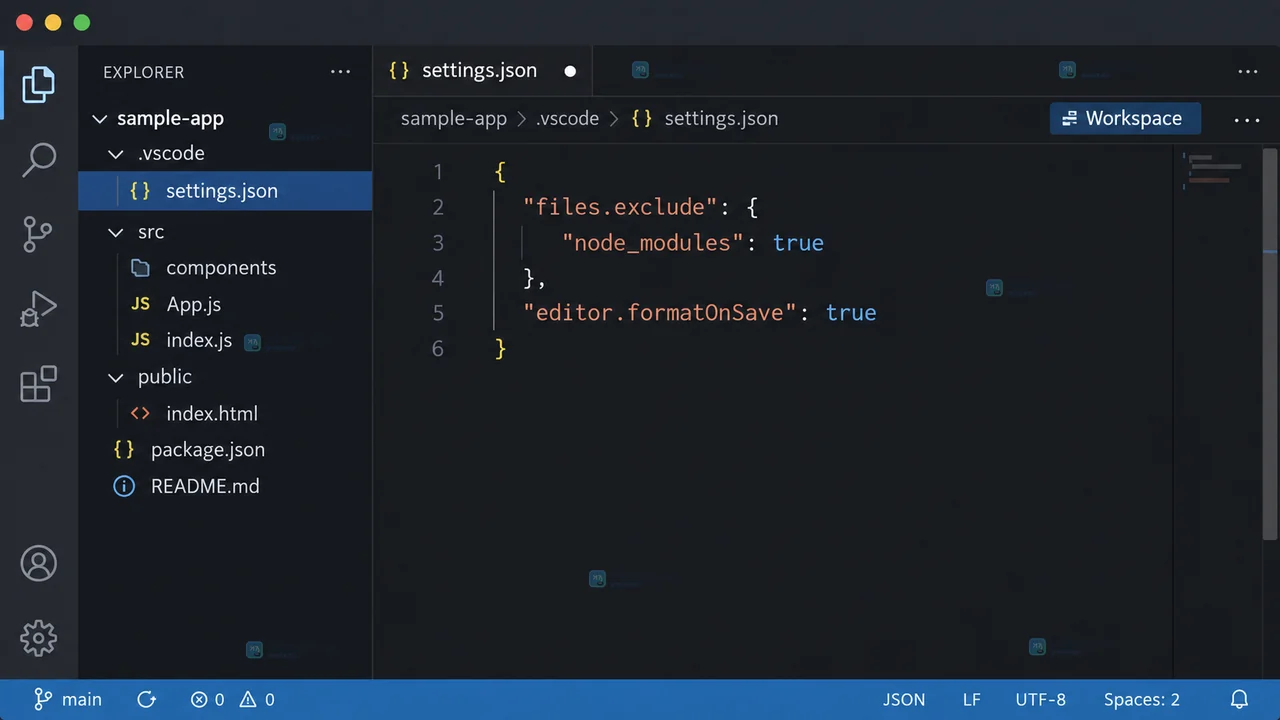The image size is (1280, 720).
Task: Open the Search view icon
Action: (x=38, y=160)
